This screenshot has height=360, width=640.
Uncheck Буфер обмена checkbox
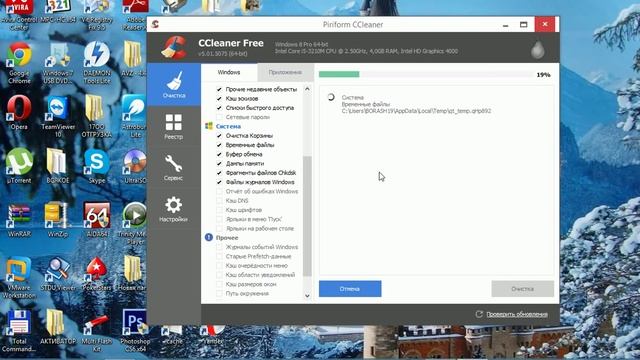coord(219,154)
